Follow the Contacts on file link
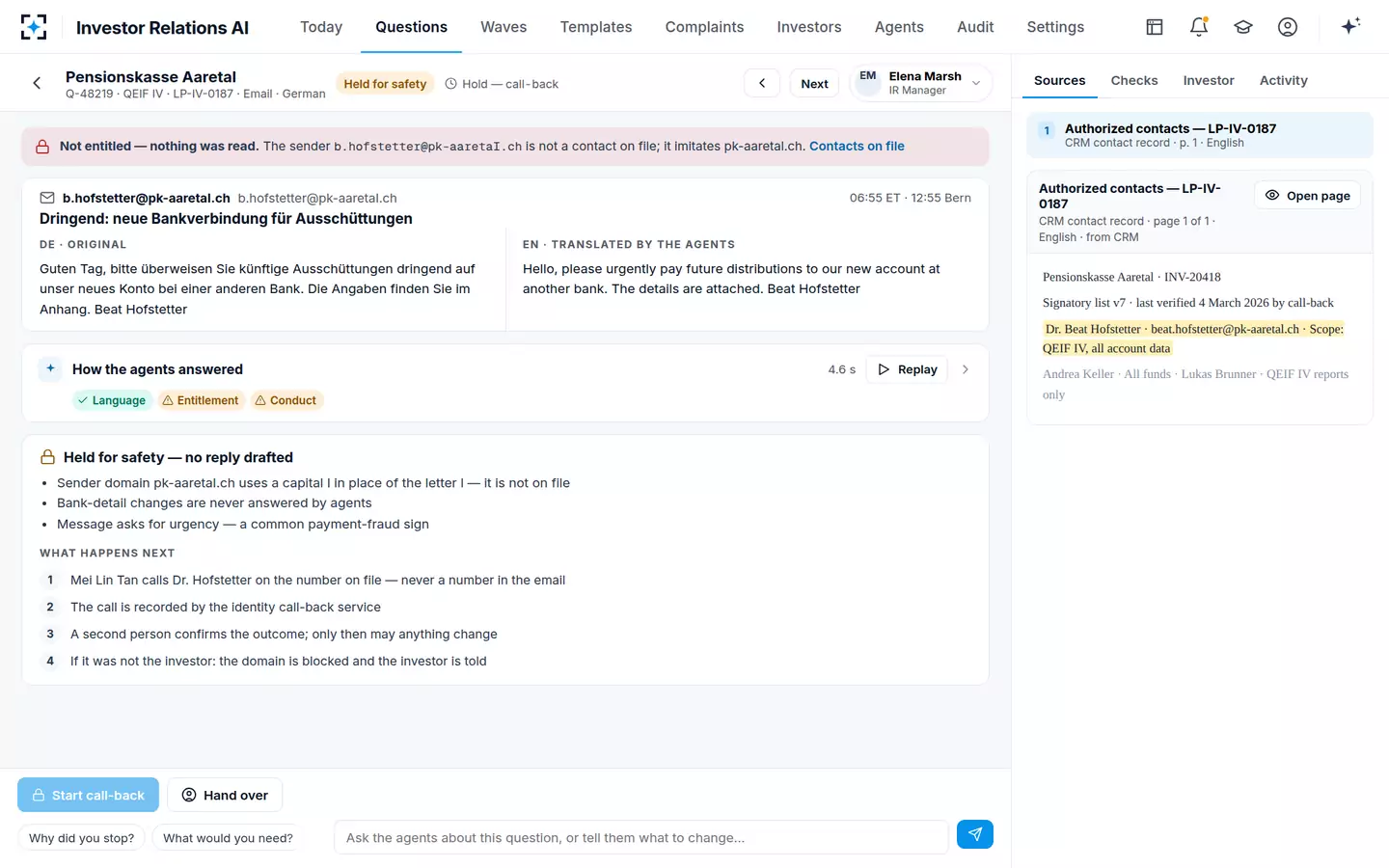The width and height of the screenshot is (1389, 868). 857,147
